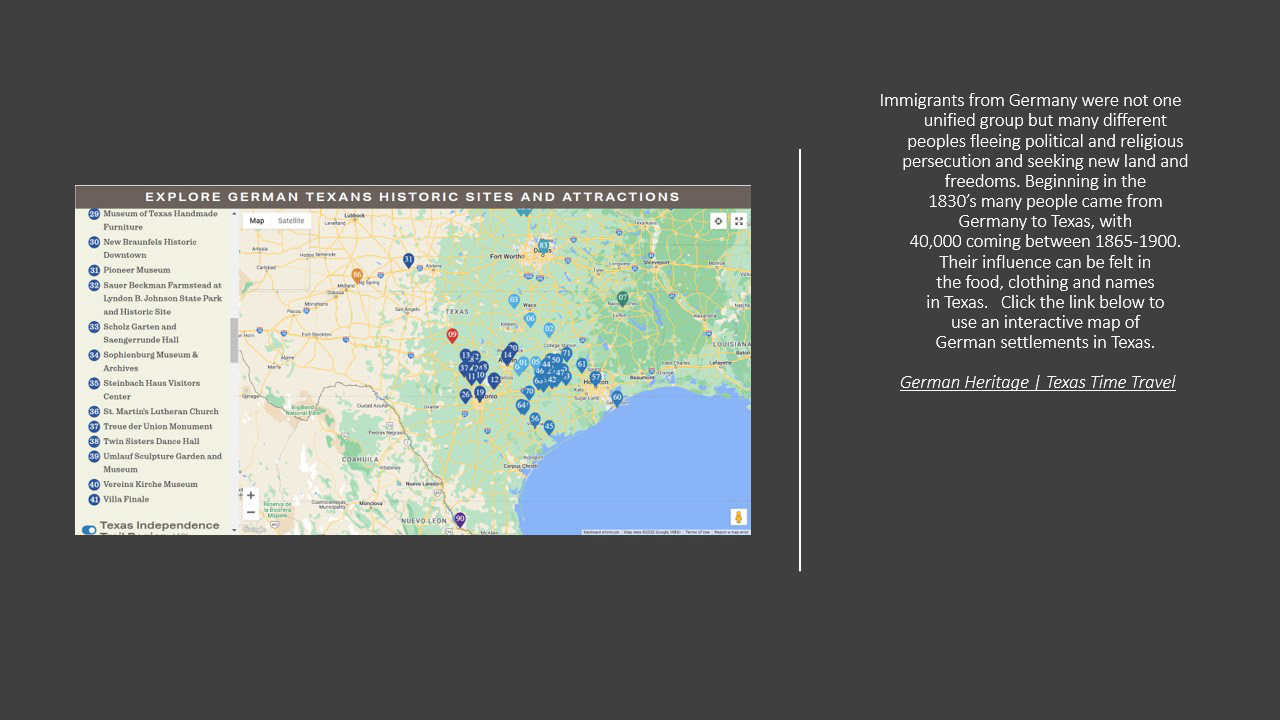This screenshot has width=1280, height=720.
Task: Select Vereins Kirche Museum listing
Action: click(x=144, y=484)
